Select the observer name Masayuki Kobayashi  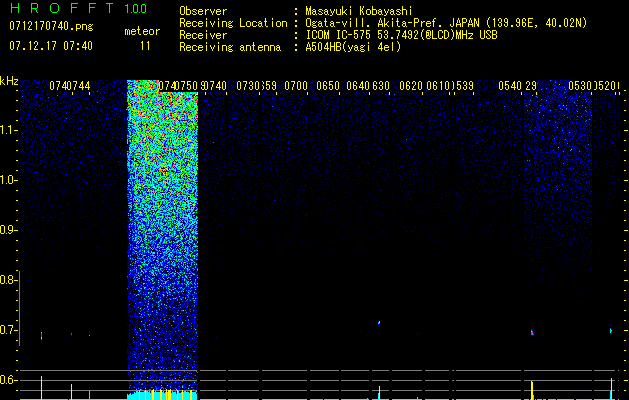(x=359, y=11)
